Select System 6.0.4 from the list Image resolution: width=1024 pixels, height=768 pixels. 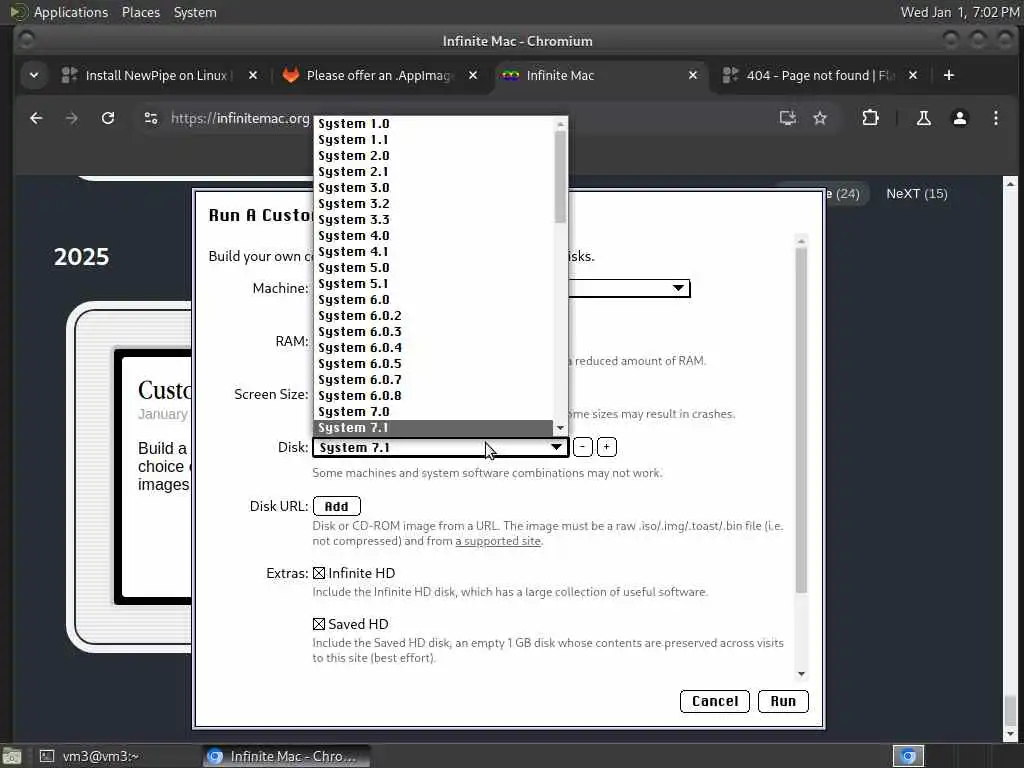pos(434,347)
